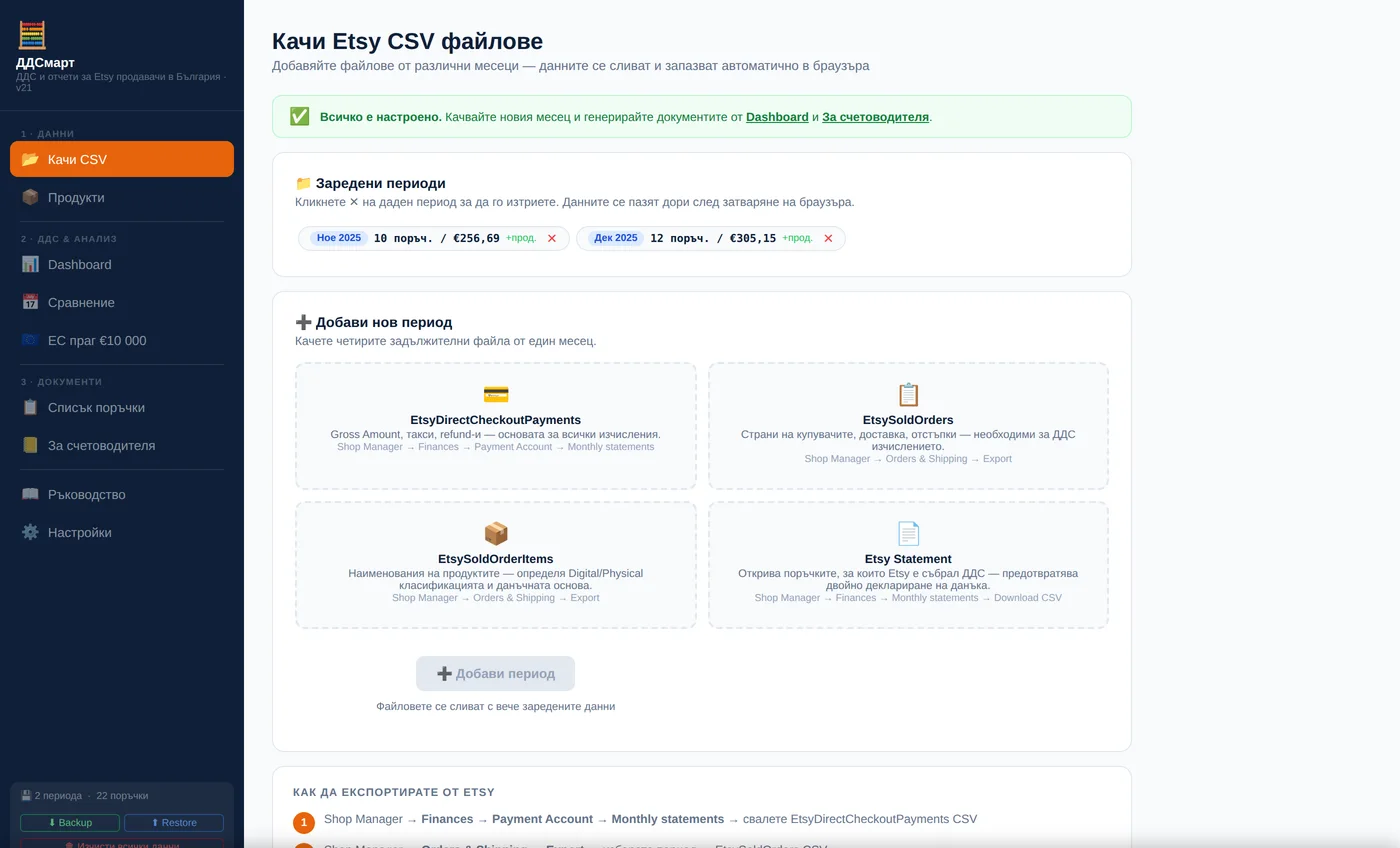Screen dimensions: 1400x848
Task: Click the Backup button
Action: [70, 822]
